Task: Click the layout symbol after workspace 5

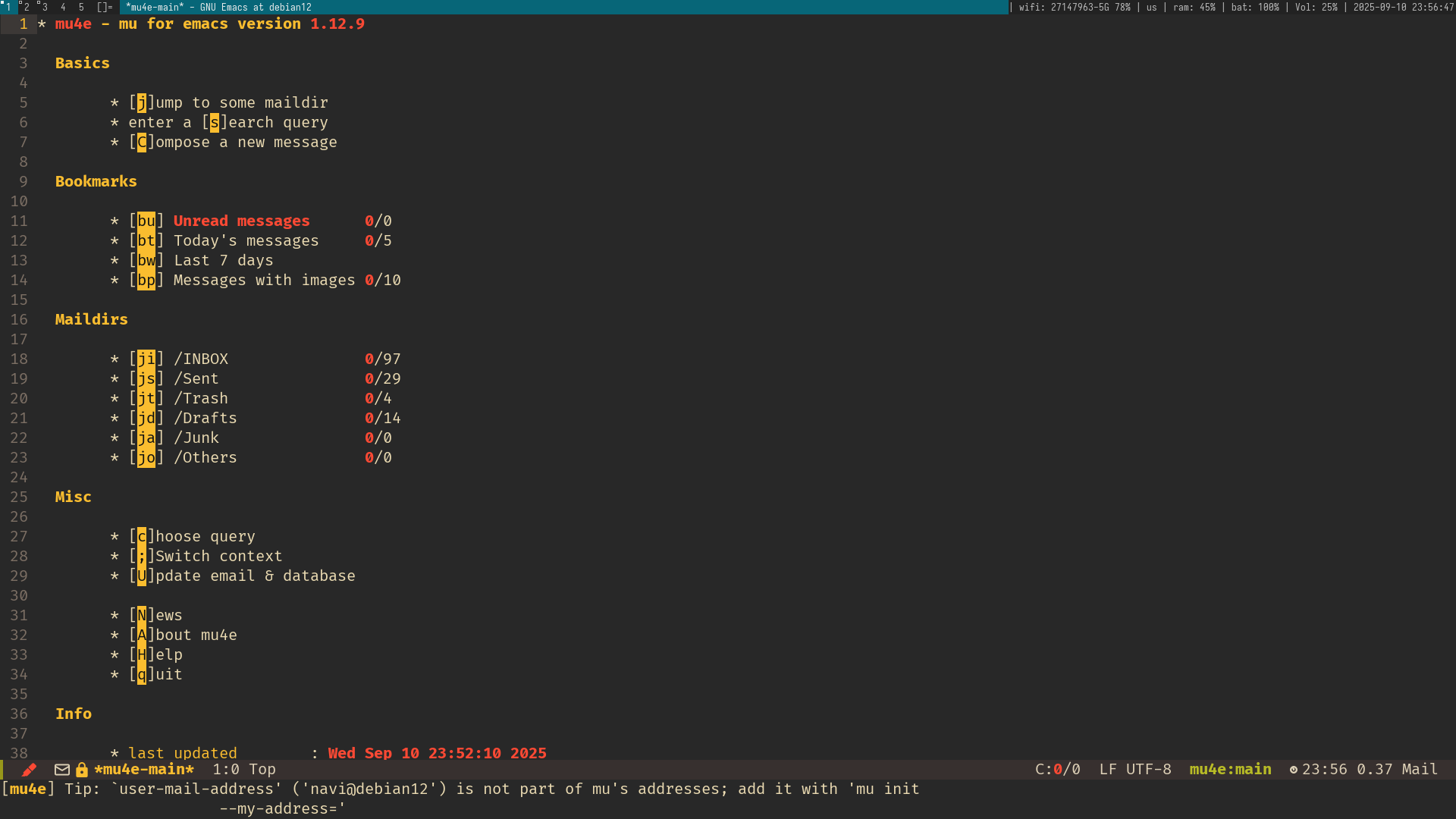Action: 105,7
